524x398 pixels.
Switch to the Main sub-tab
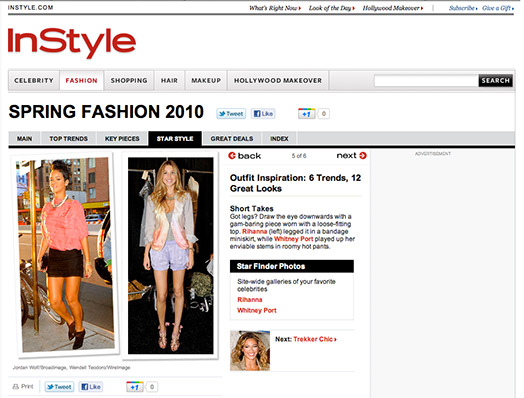(x=24, y=139)
